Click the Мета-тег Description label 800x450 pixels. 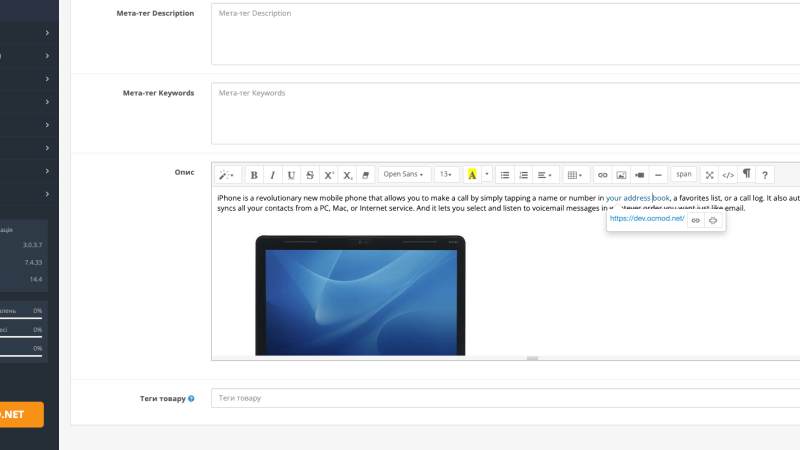pos(155,13)
